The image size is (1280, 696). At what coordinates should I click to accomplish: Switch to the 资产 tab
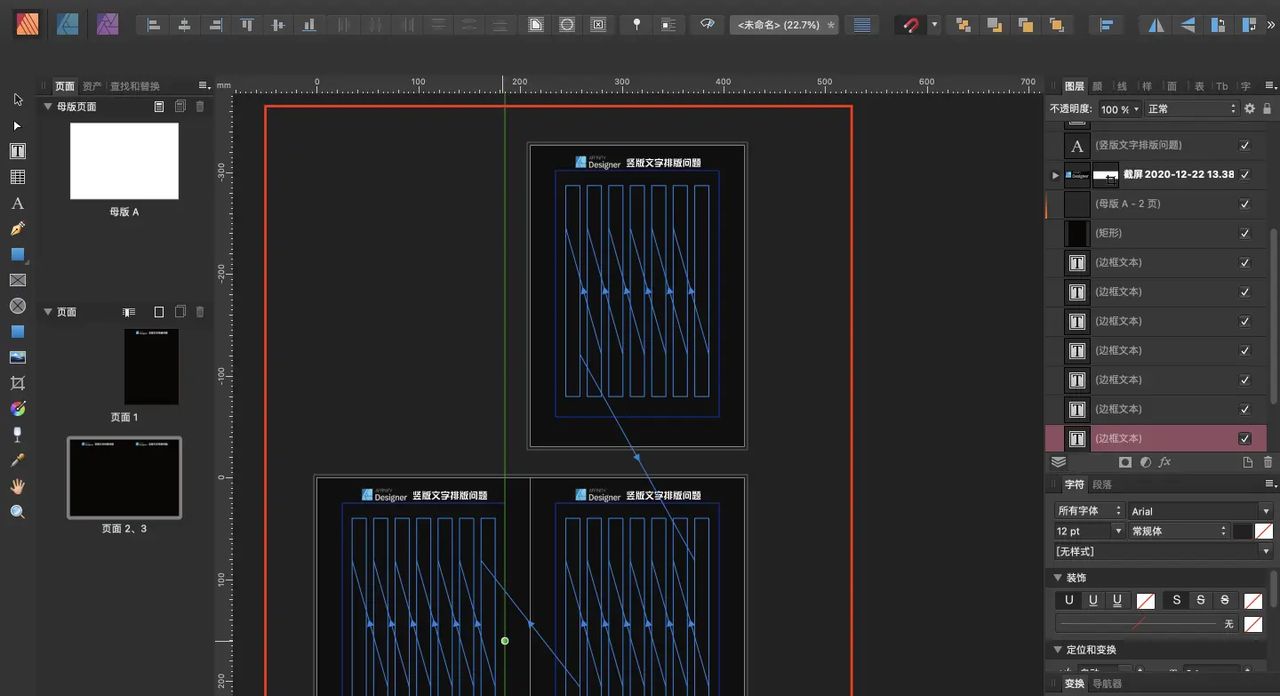(93, 86)
